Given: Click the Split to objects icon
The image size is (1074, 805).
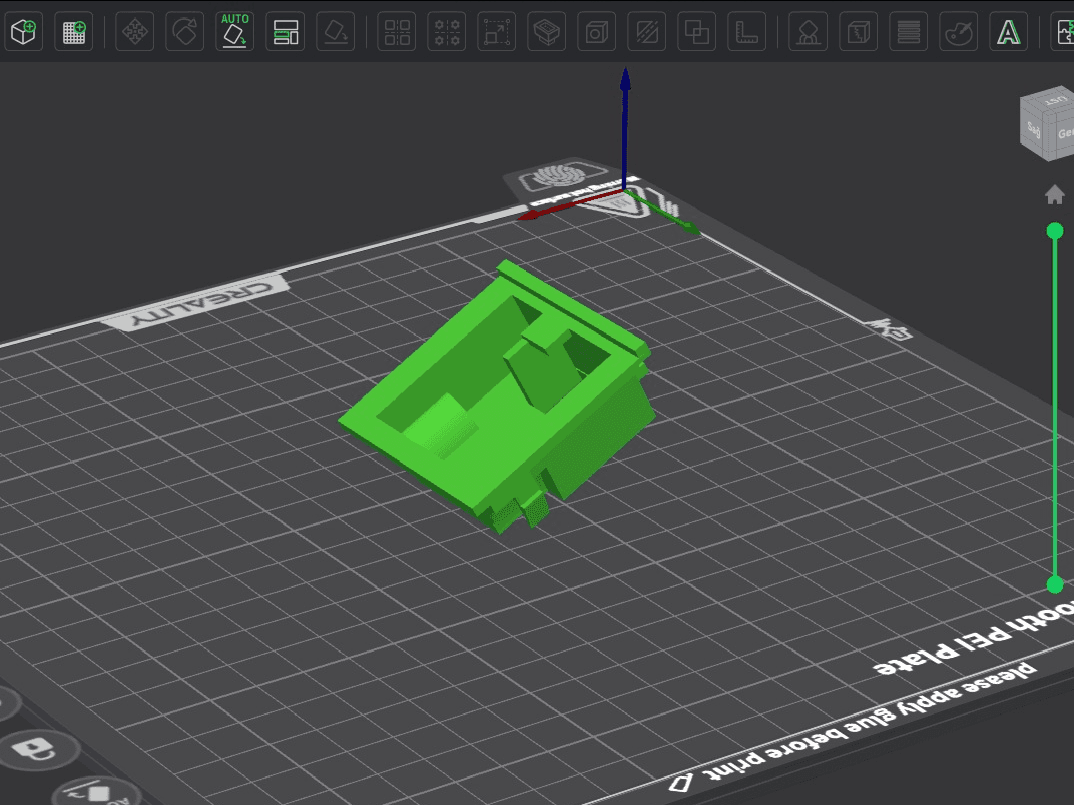Looking at the screenshot, I should [x=397, y=32].
